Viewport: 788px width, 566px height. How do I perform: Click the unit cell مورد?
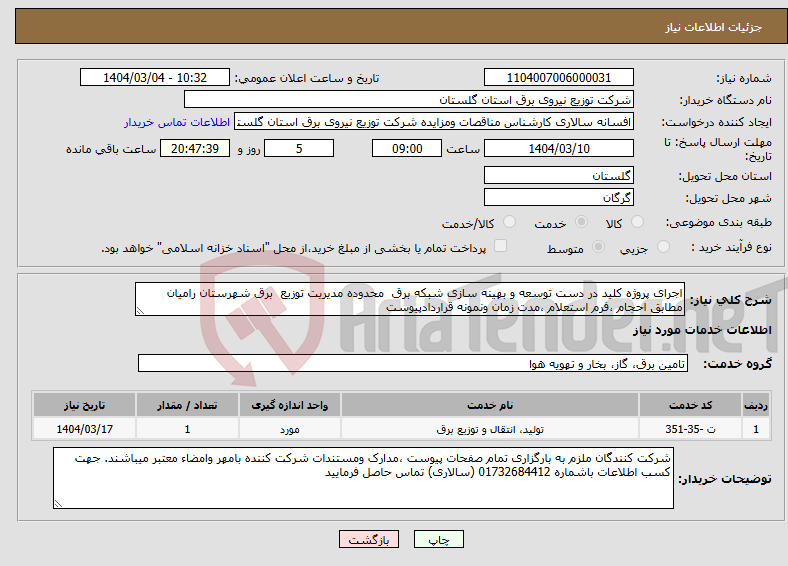point(290,429)
